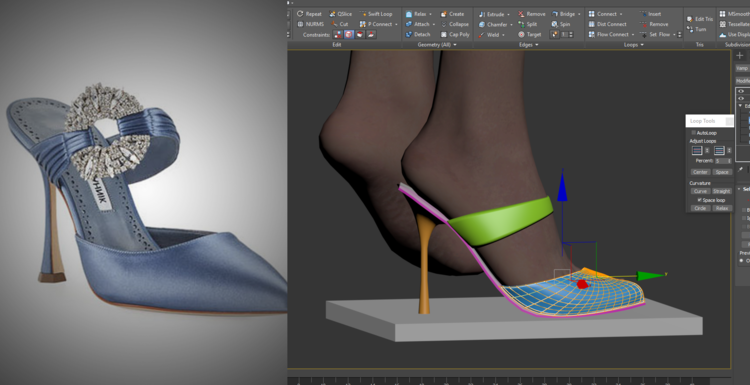Click the Relax button in Loop Tools
Viewport: 750px width, 385px height.
pyautogui.click(x=722, y=208)
